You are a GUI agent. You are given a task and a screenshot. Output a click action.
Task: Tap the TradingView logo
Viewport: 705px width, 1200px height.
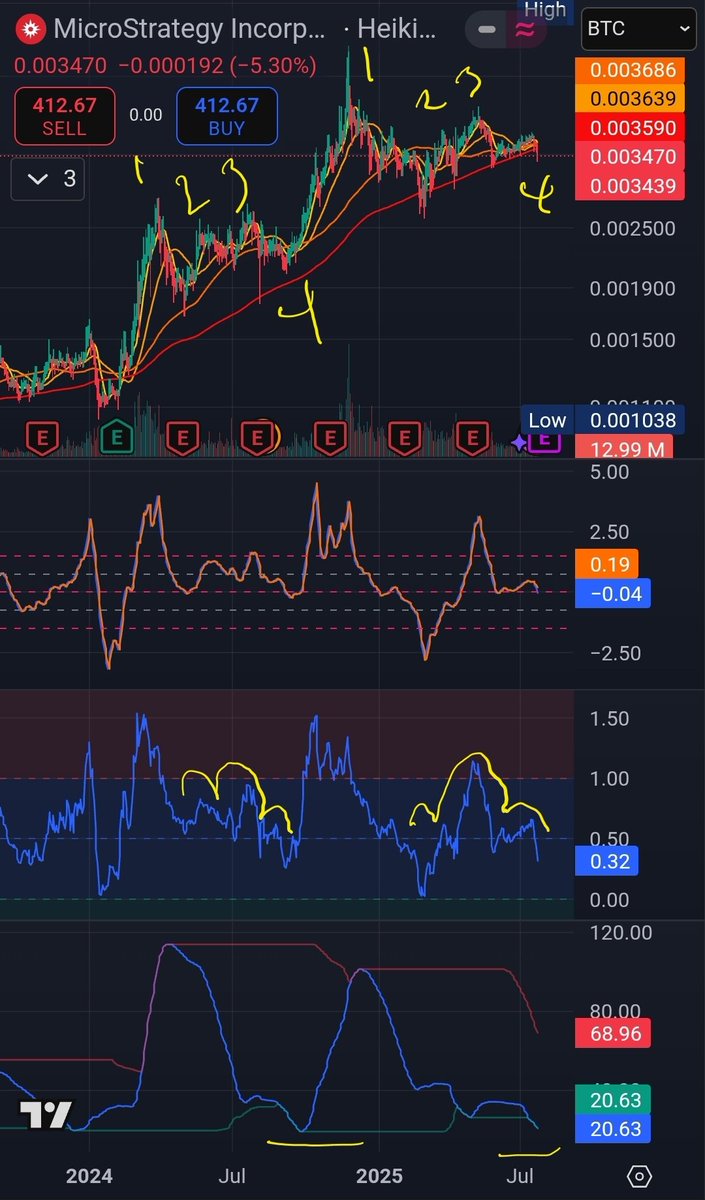[x=46, y=1116]
